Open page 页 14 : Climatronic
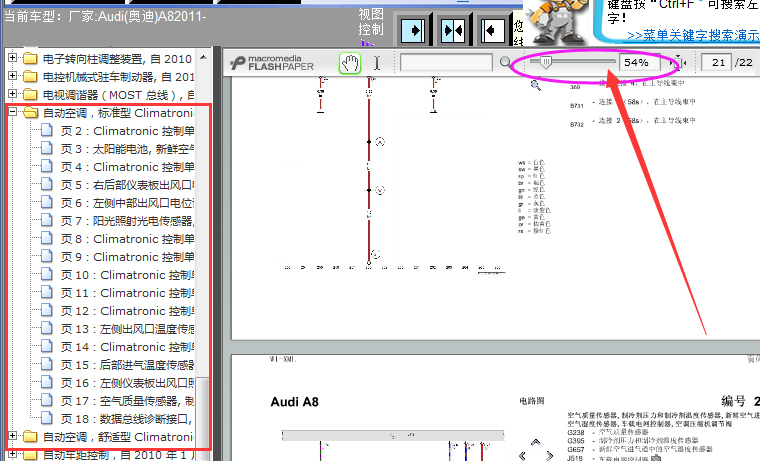Screen dimensions: 760x461 click(x=127, y=347)
